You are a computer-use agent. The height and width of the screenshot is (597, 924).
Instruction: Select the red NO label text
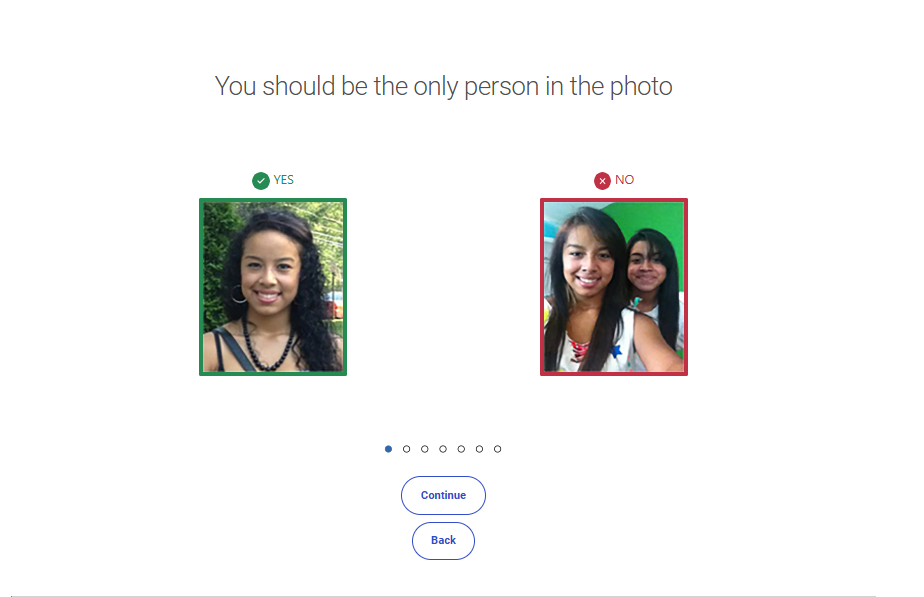click(x=625, y=180)
